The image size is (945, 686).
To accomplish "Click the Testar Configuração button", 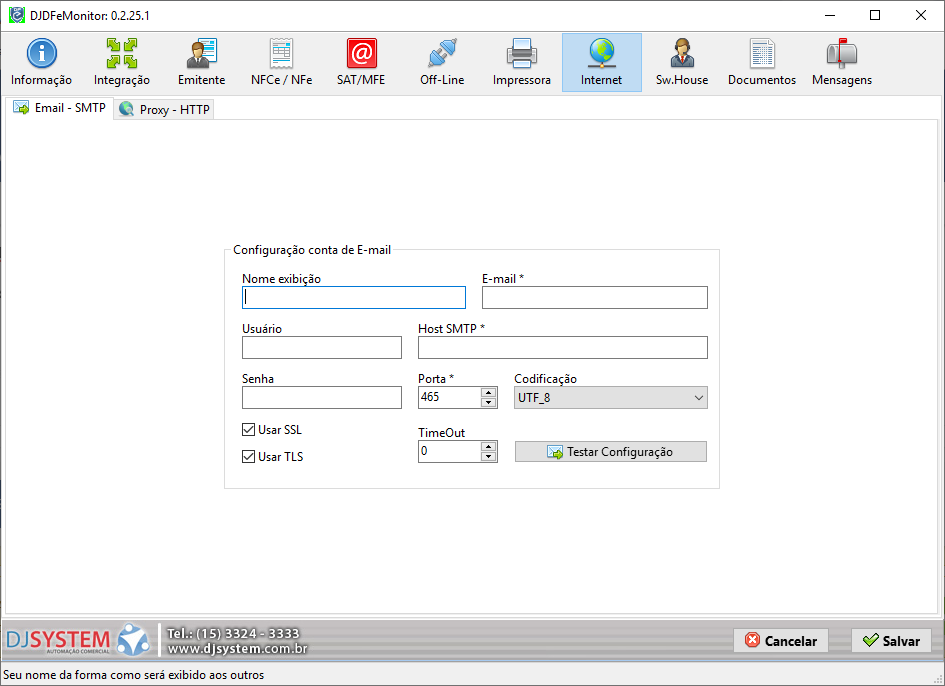I will point(610,452).
